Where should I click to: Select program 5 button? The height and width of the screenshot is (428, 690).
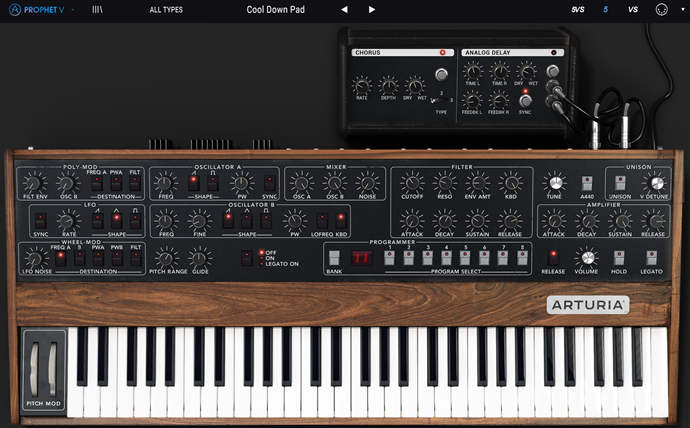point(465,258)
